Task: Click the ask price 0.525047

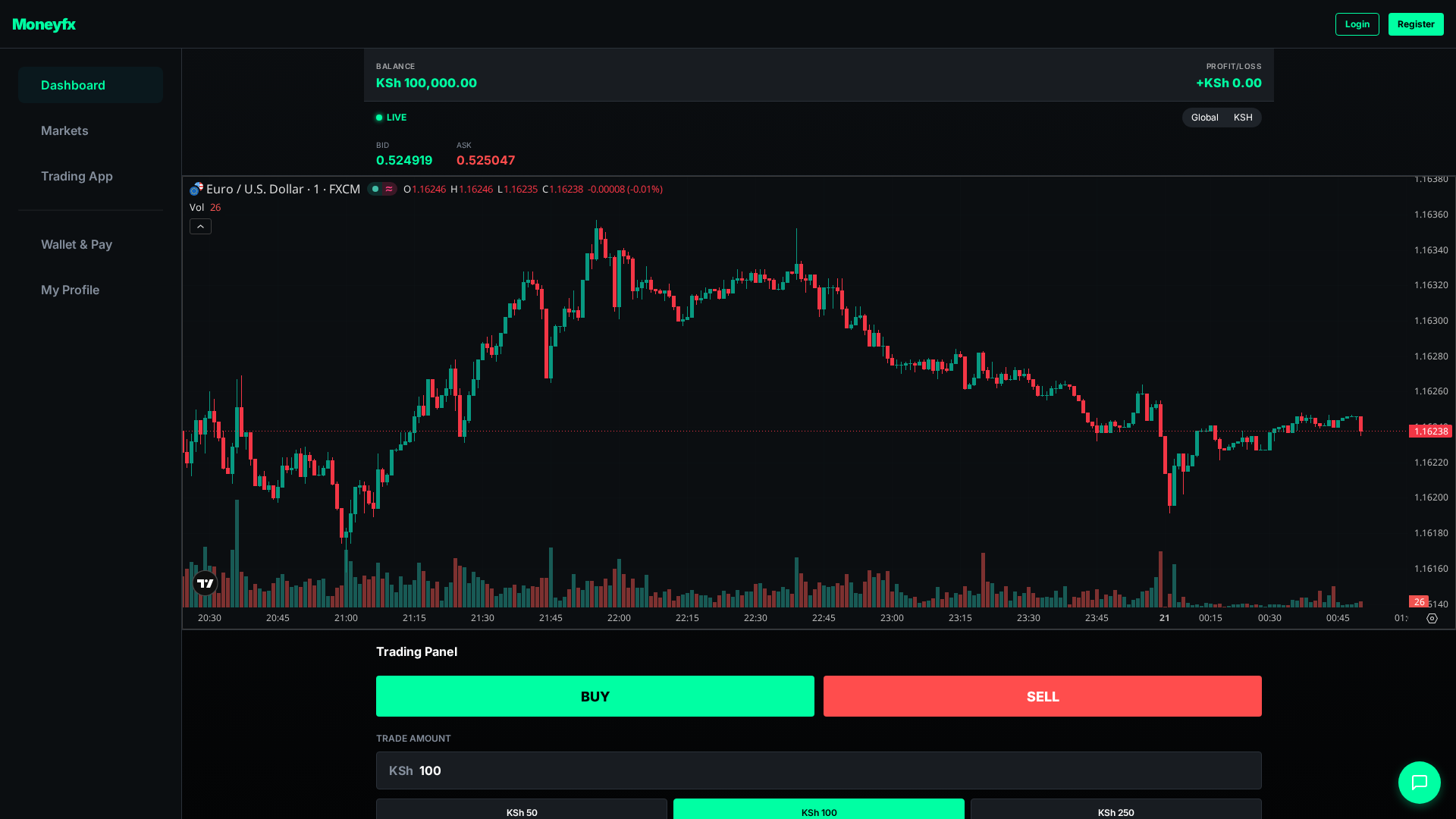Action: [485, 160]
